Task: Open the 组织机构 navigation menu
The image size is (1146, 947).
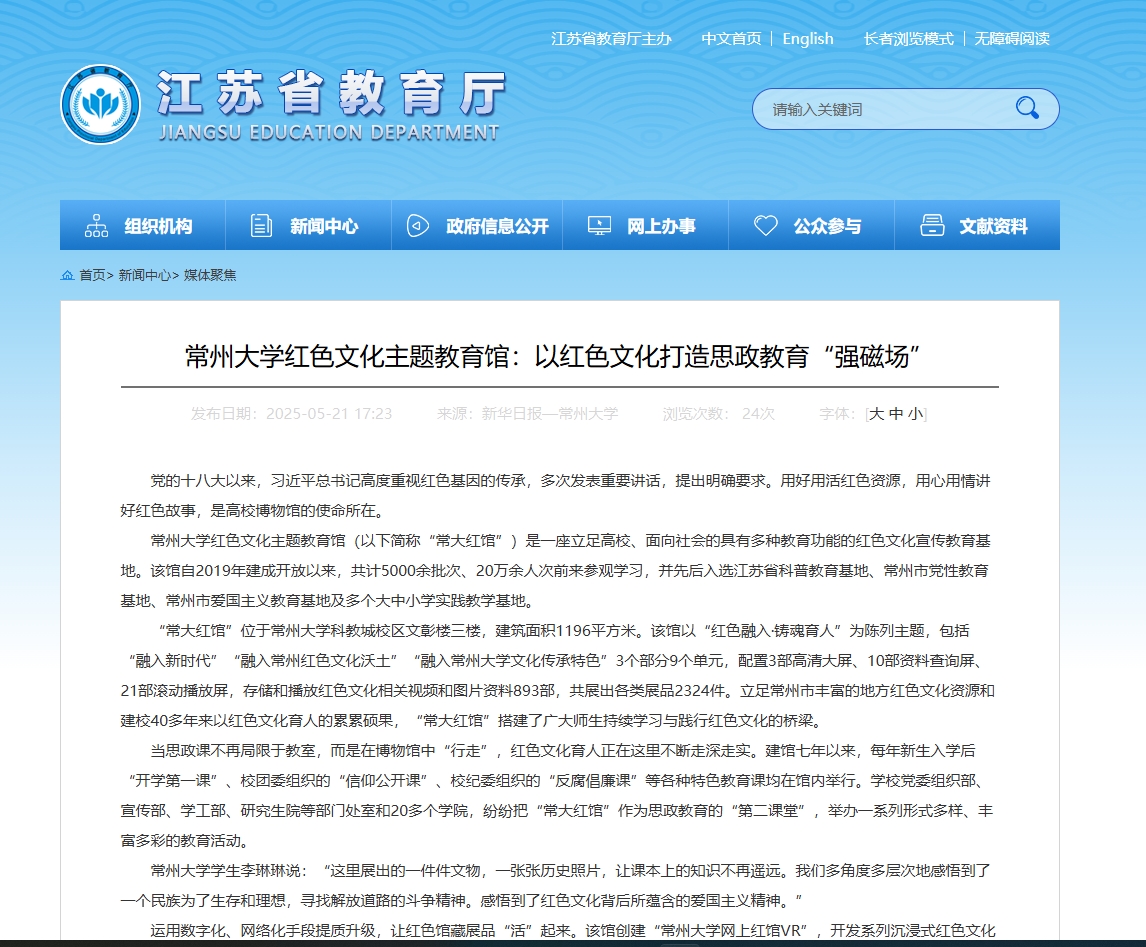Action: pyautogui.click(x=158, y=227)
